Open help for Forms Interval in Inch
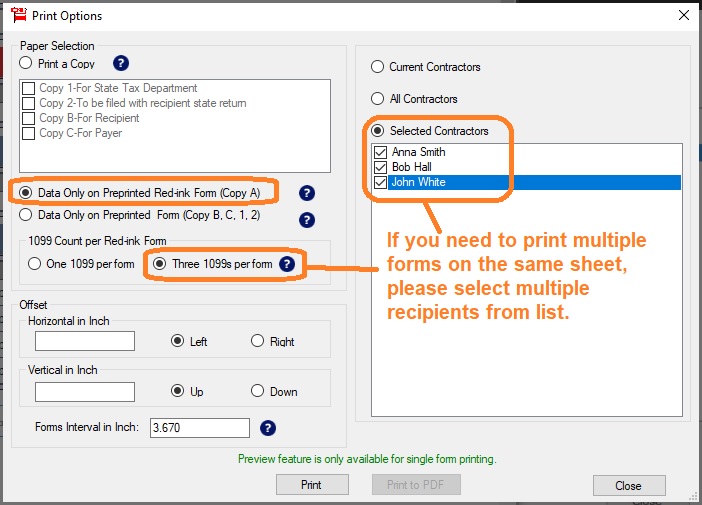Image resolution: width=702 pixels, height=505 pixels. [268, 428]
